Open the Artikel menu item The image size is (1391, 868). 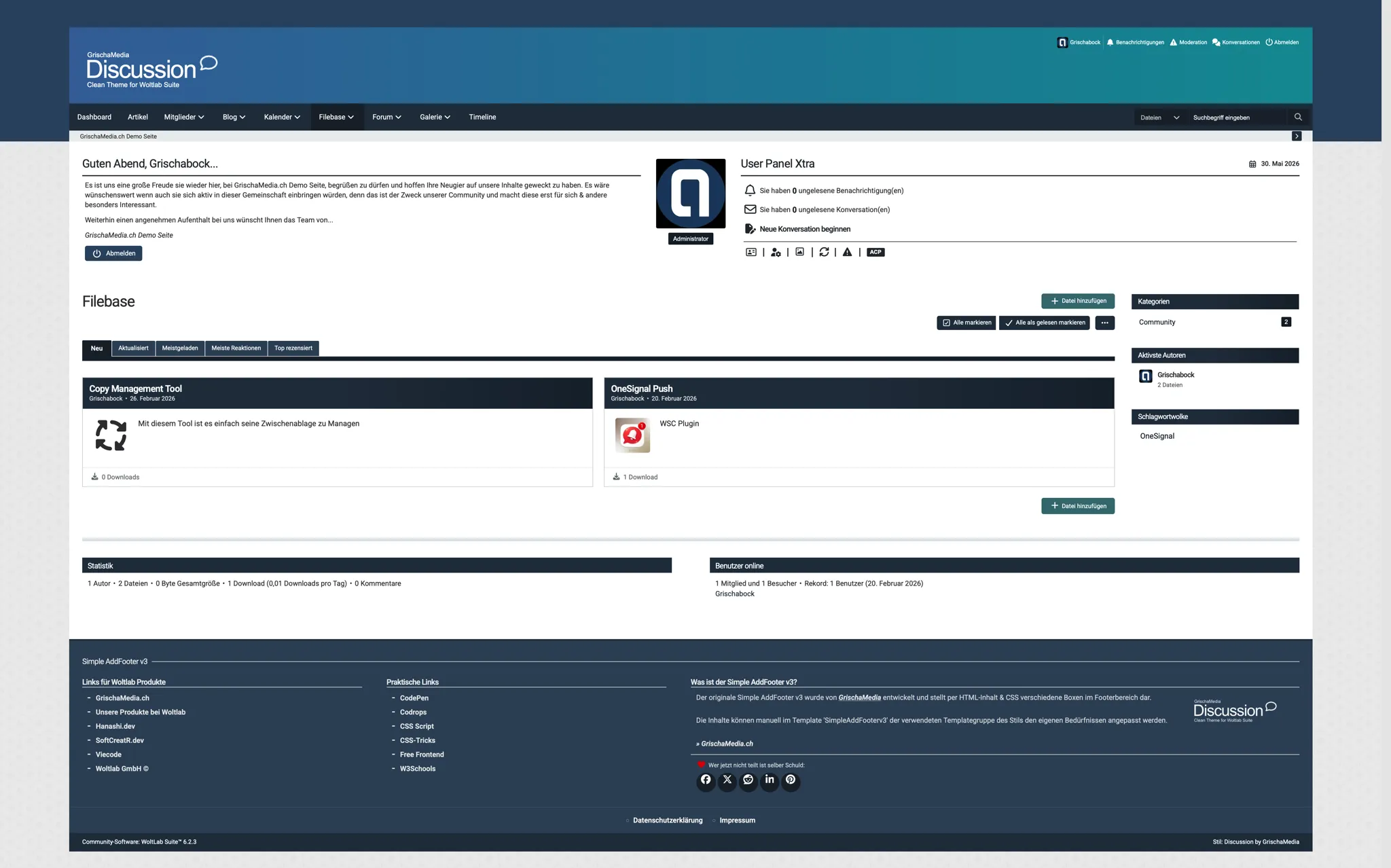pos(138,117)
